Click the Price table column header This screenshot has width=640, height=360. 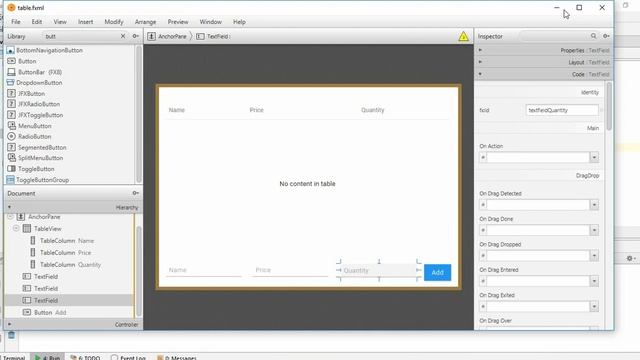[x=257, y=110]
